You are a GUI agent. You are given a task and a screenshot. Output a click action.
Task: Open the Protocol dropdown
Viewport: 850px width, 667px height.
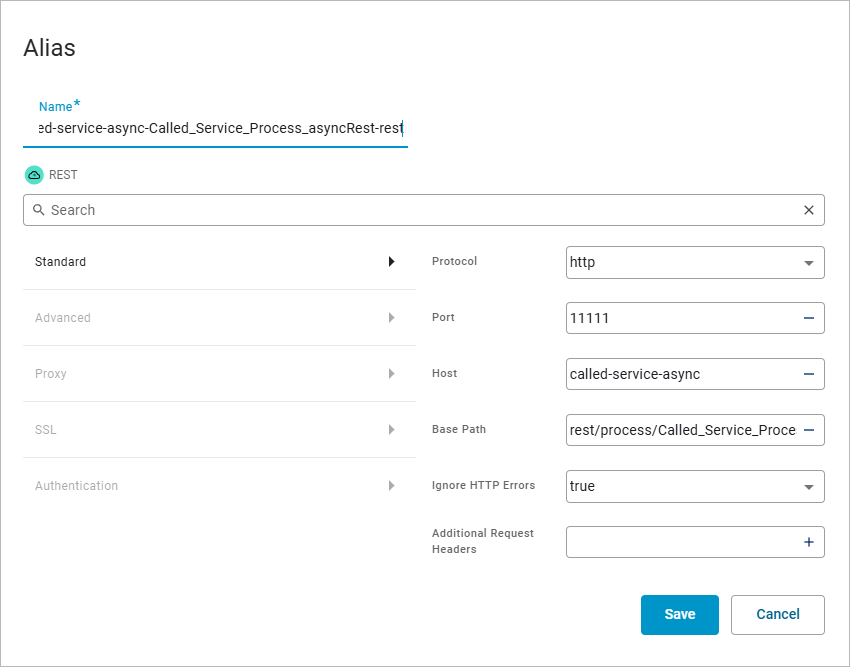click(808, 263)
